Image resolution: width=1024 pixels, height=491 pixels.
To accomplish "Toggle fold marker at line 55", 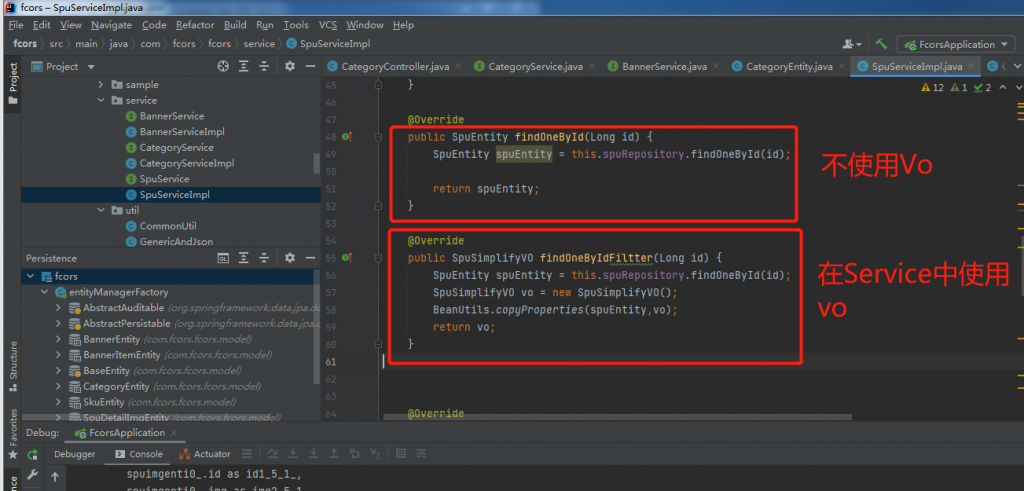I will 378,258.
